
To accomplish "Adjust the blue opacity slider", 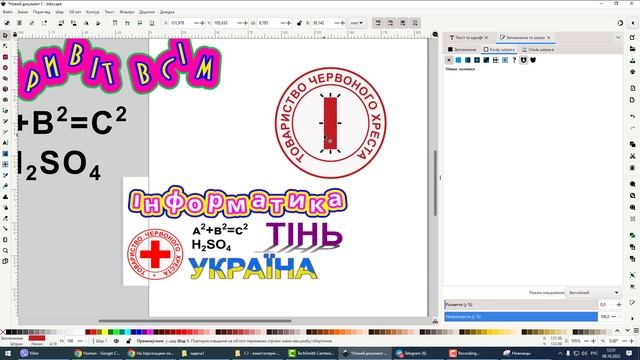I will pyautogui.click(x=521, y=316).
